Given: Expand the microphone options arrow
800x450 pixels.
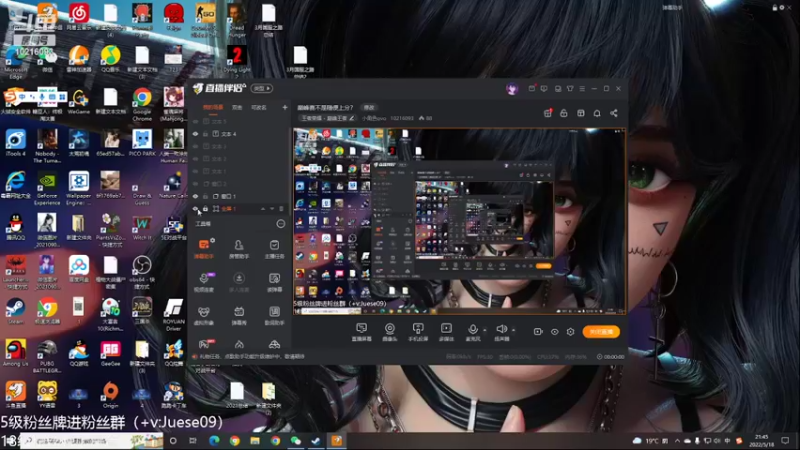Looking at the screenshot, I should coord(485,330).
